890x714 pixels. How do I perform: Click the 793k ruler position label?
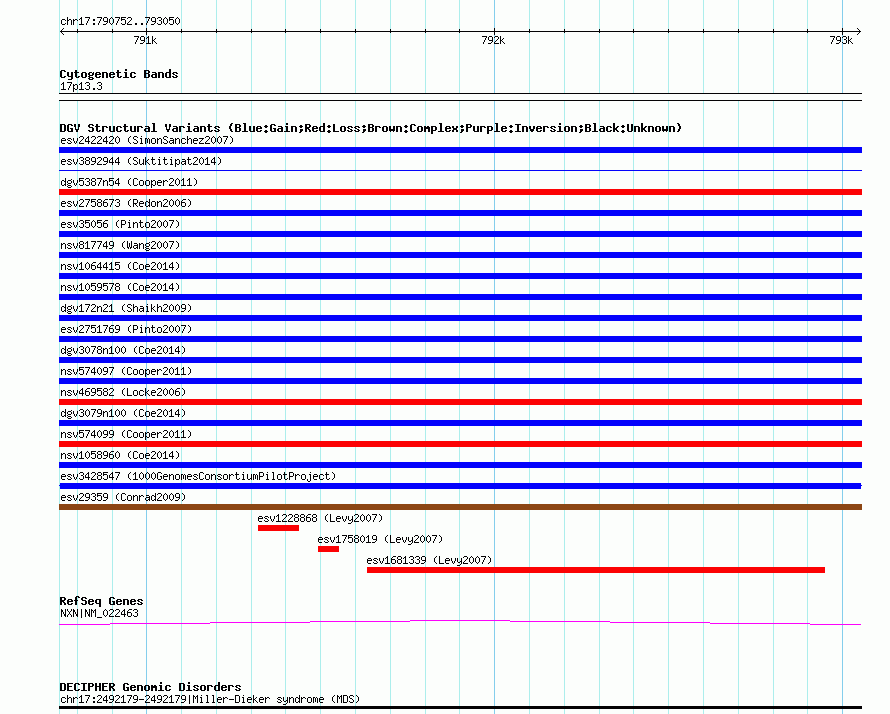(841, 41)
